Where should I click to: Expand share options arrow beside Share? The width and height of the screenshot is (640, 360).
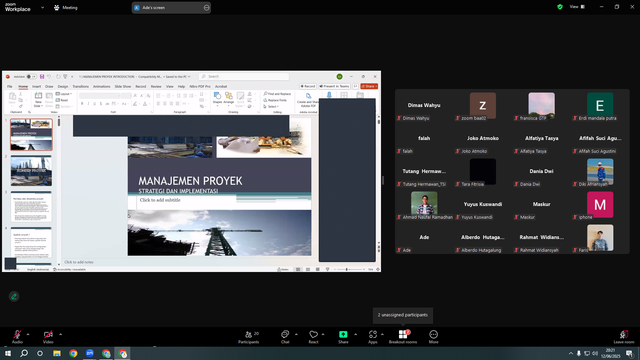pyautogui.click(x=355, y=334)
